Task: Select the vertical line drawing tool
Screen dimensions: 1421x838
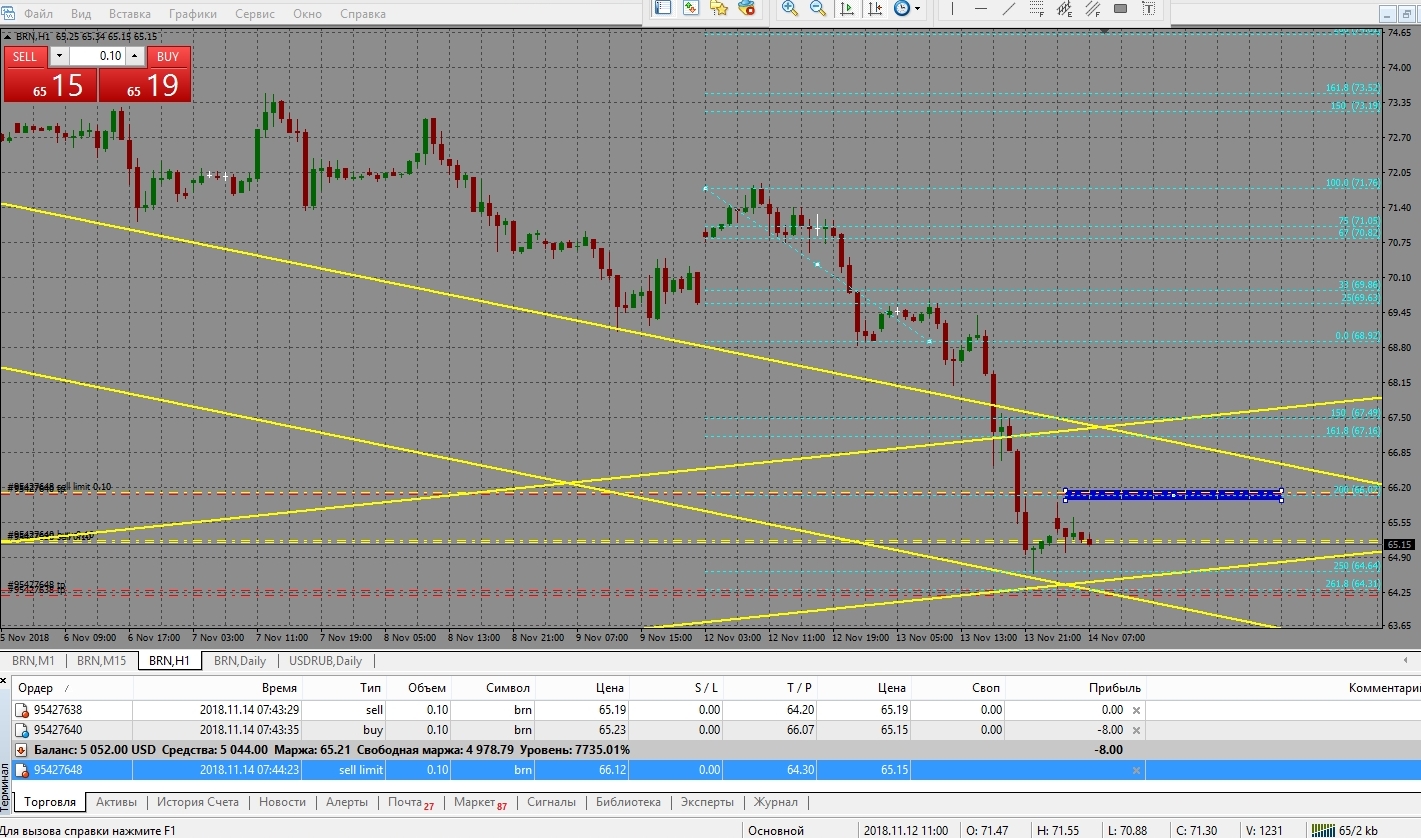Action: click(952, 8)
